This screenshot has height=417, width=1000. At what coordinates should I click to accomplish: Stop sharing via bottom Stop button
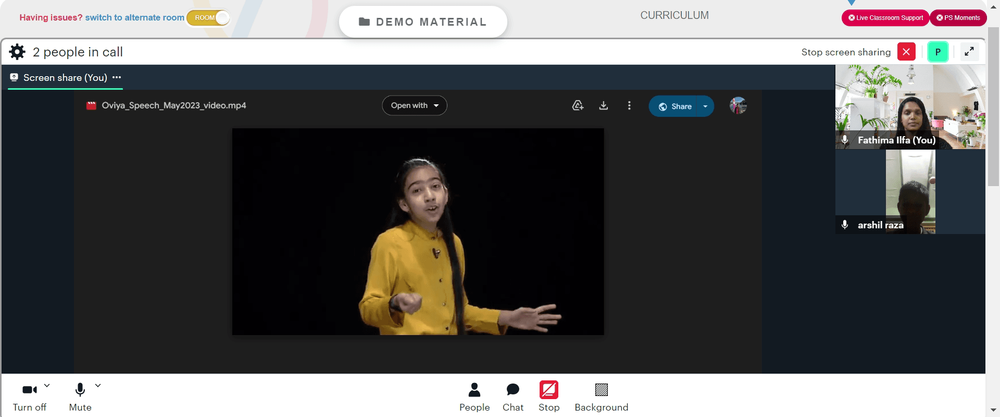548,397
